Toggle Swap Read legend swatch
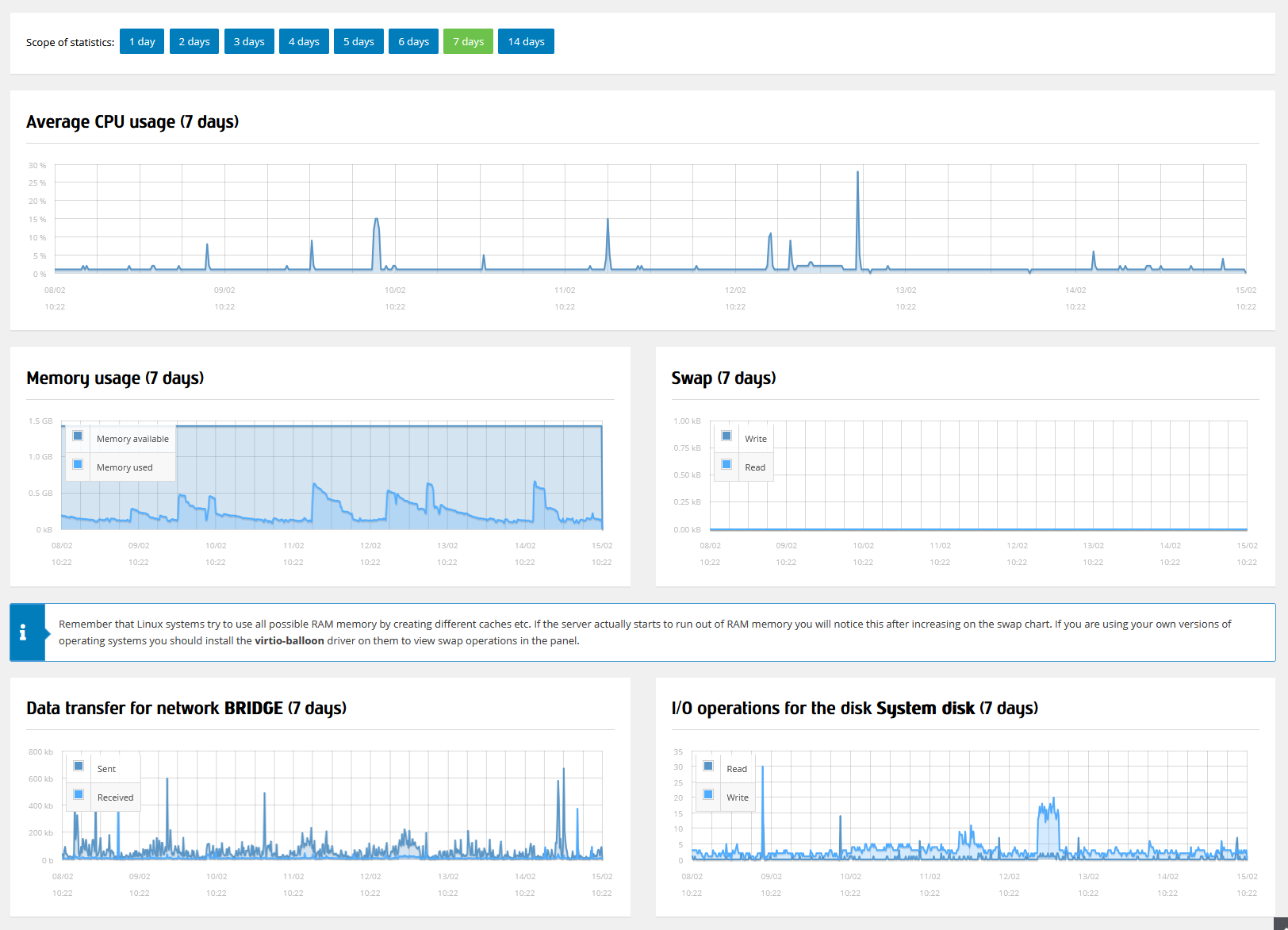This screenshot has height=930, width=1288. click(726, 464)
